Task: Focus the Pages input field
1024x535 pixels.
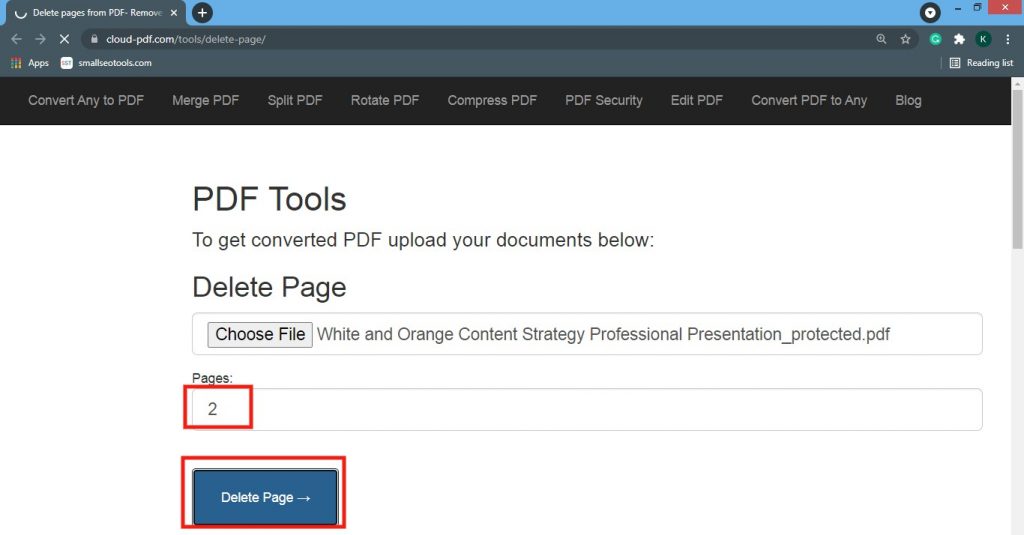Action: pos(587,410)
